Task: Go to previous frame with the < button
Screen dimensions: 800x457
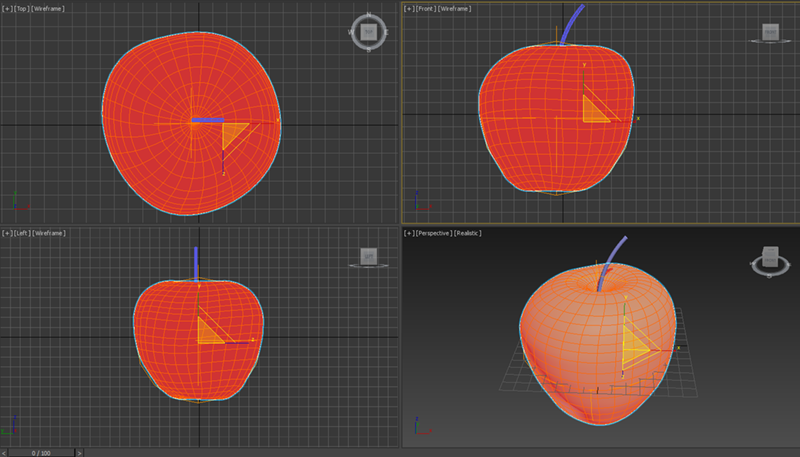Action: 4,453
